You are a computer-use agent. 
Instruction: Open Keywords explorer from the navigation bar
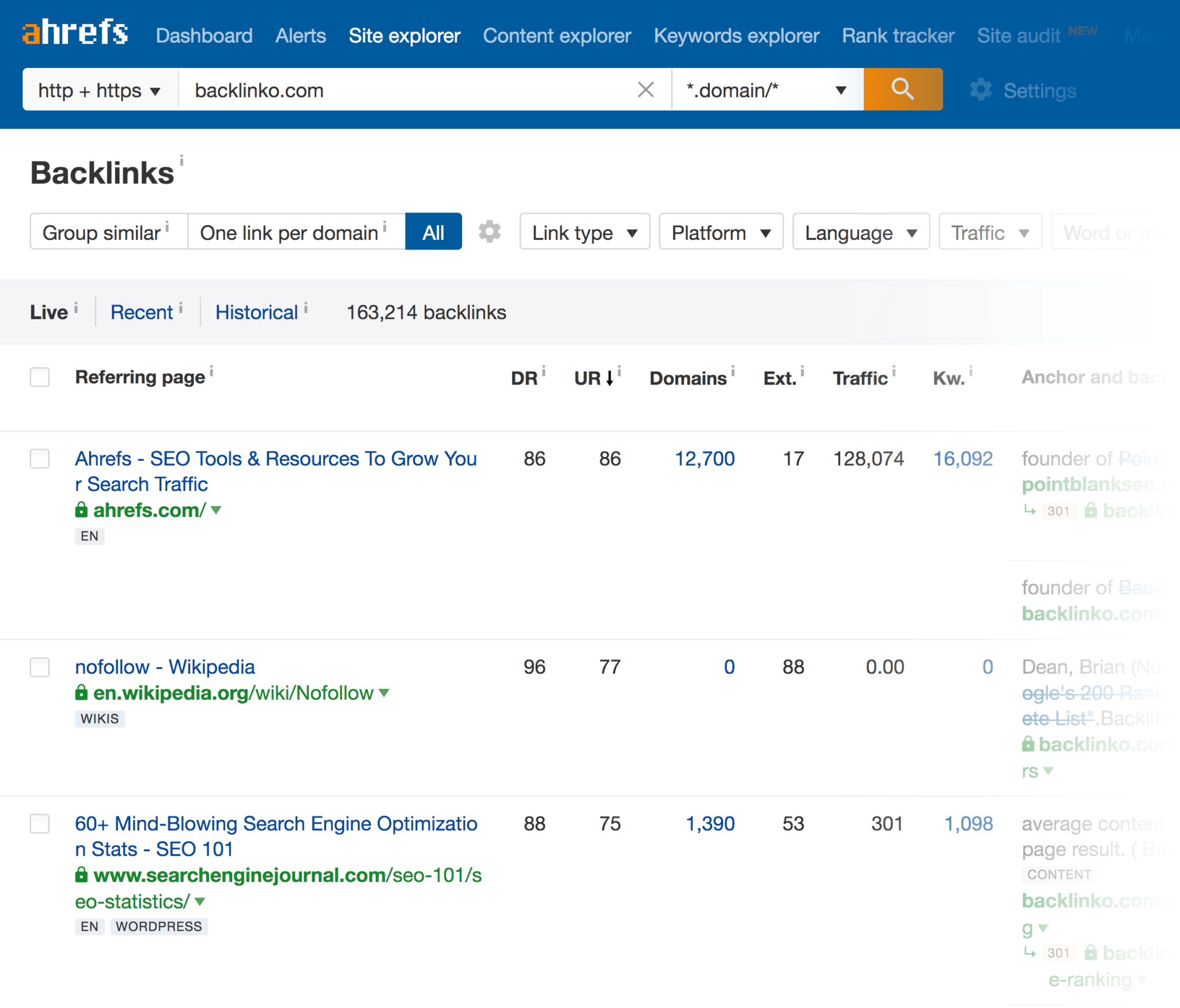[x=737, y=35]
